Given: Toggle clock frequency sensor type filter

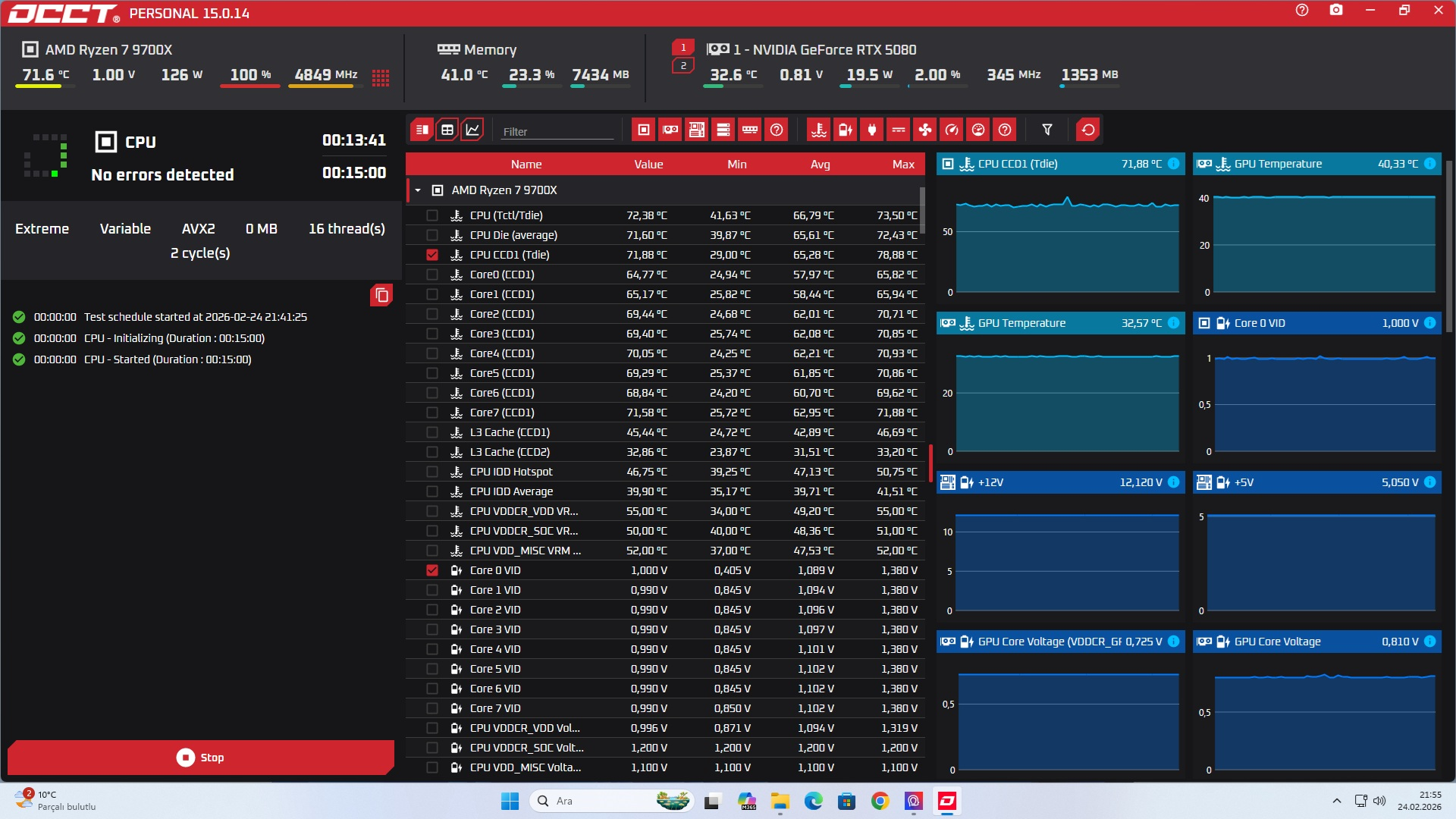Looking at the screenshot, I should (952, 130).
